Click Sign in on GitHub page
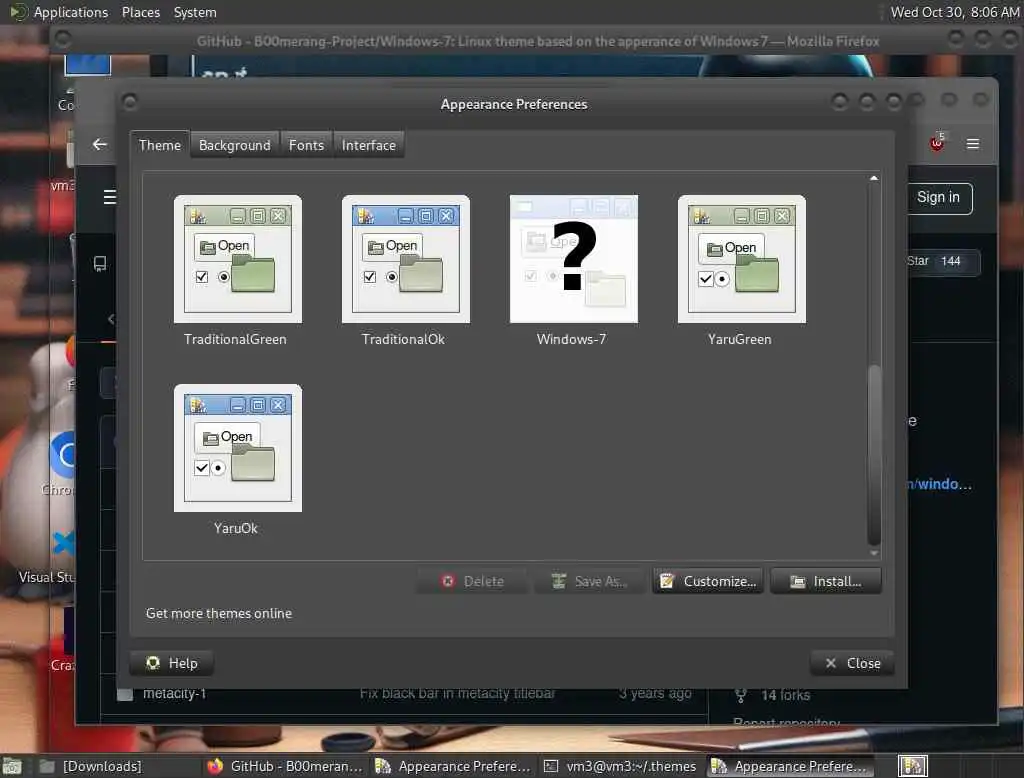1024x778 pixels. coord(938,197)
